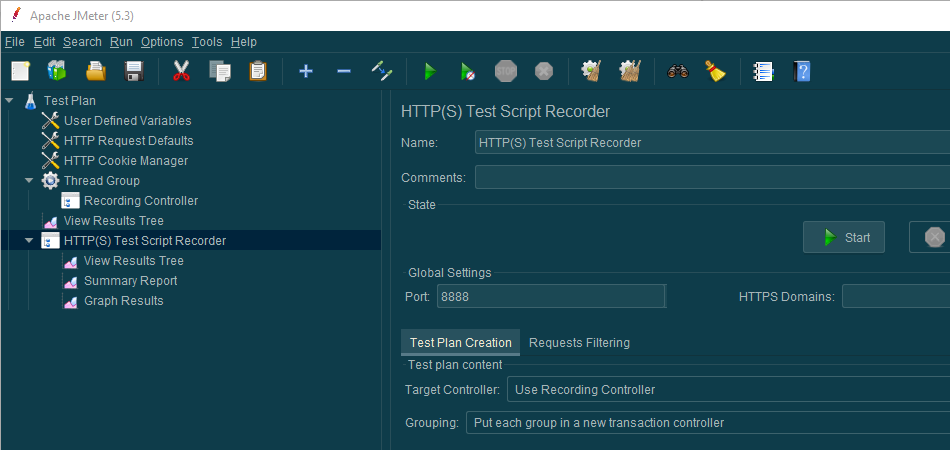Select HTTP(S) Test Script Recorder tree item
The width and height of the screenshot is (950, 450).
click(x=145, y=240)
